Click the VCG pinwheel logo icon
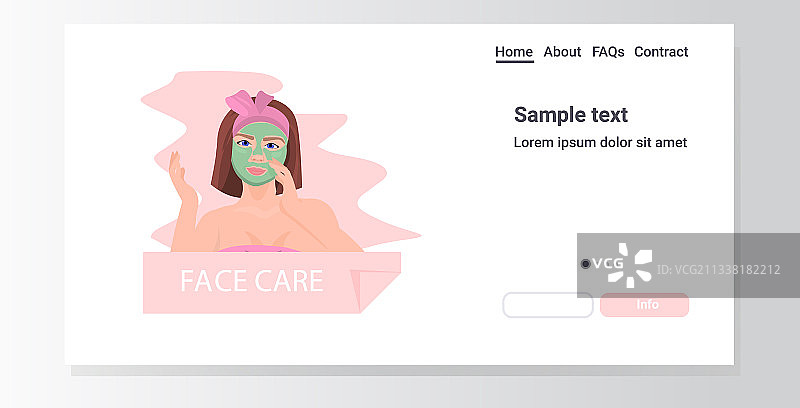800x408 pixels. (x=630, y=265)
